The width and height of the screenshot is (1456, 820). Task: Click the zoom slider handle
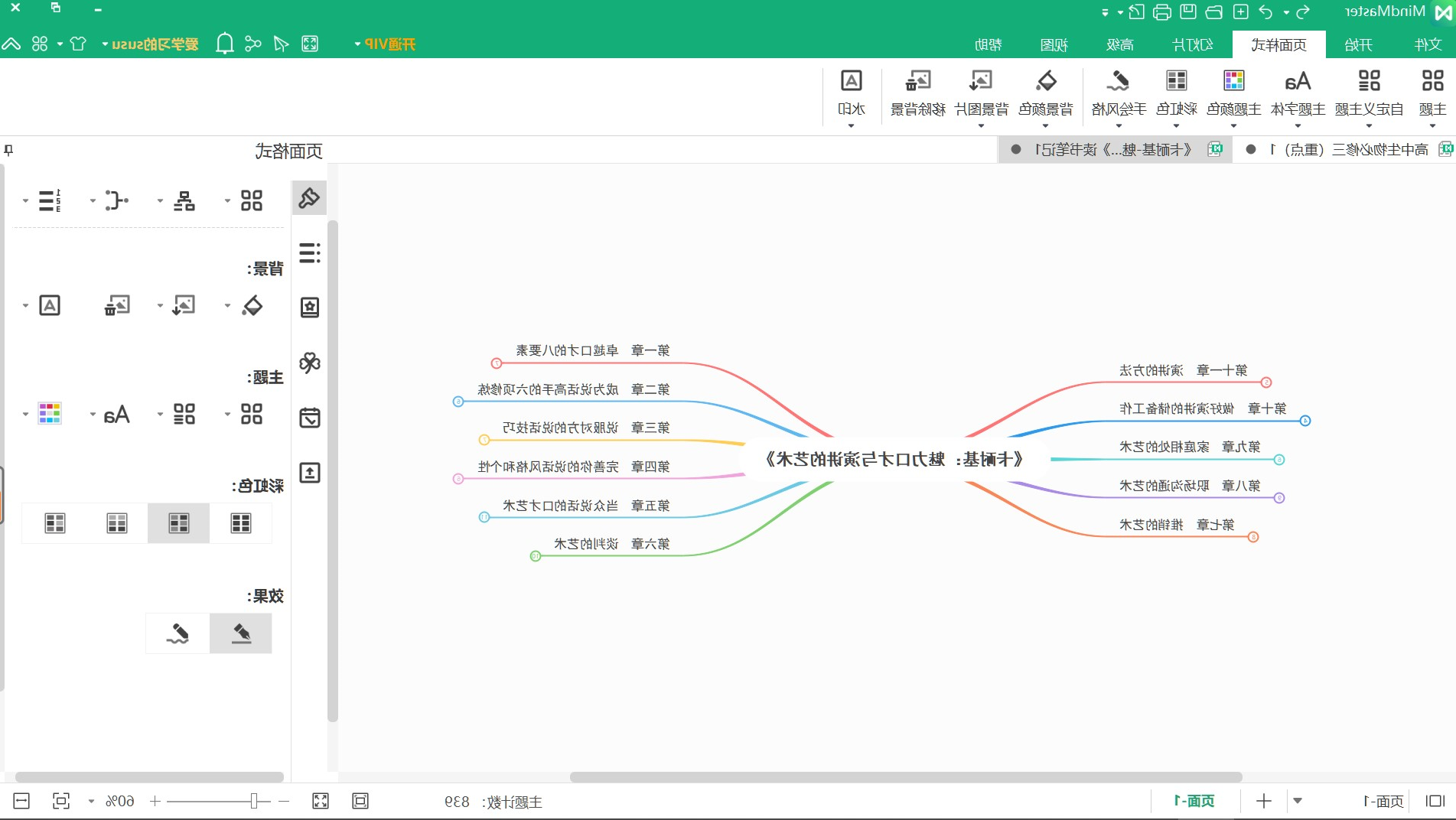(254, 801)
